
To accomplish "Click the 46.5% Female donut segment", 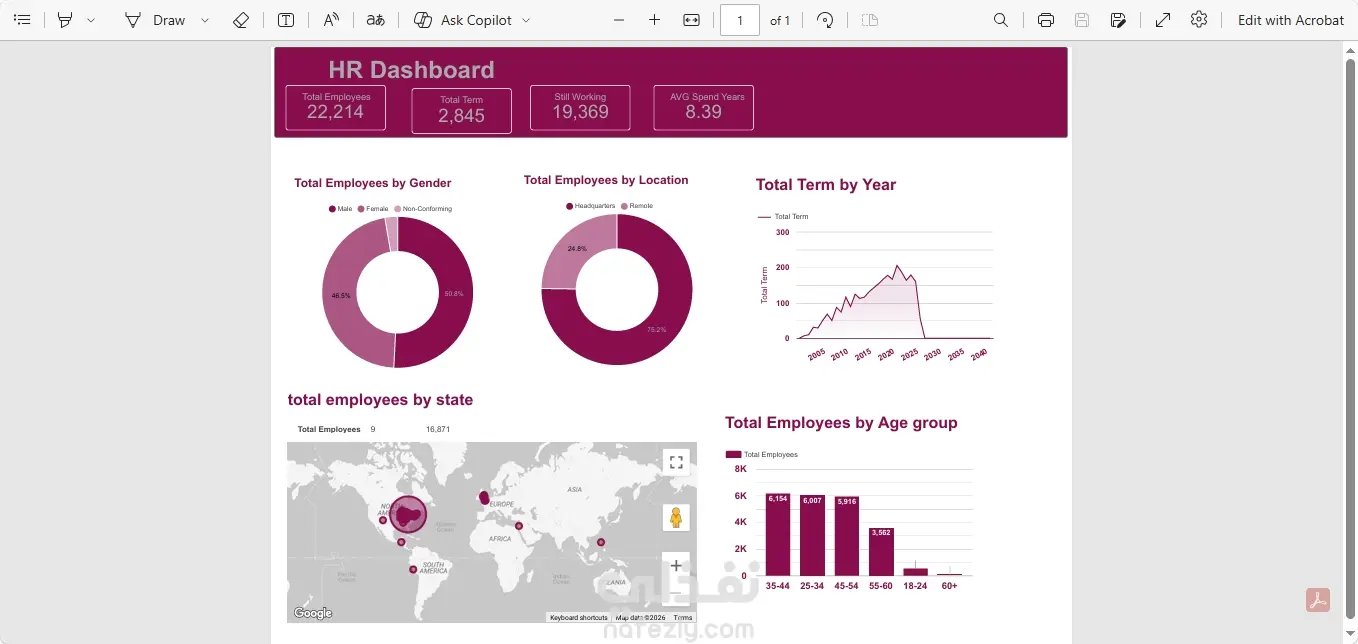I will [340, 297].
